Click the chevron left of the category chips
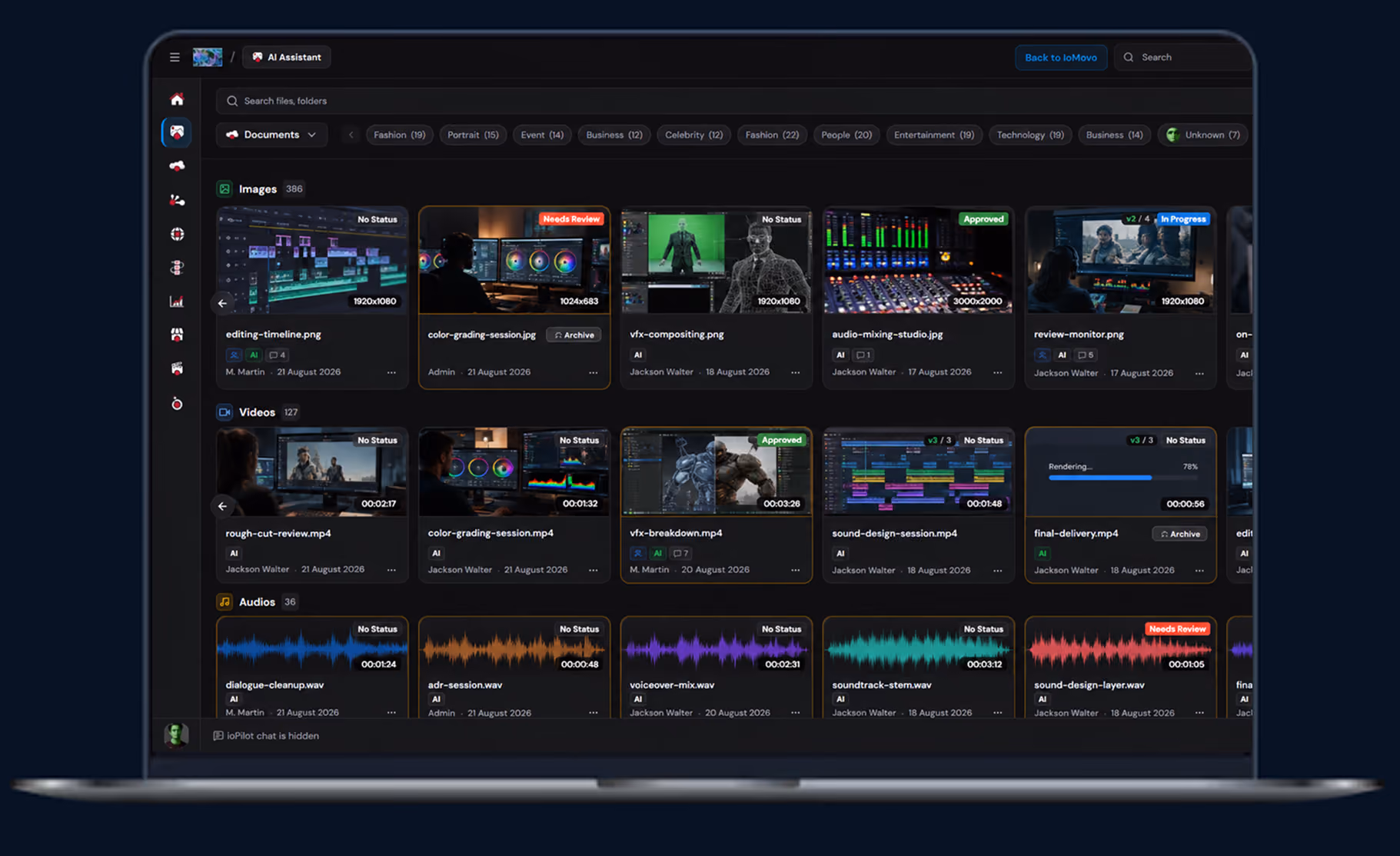The width and height of the screenshot is (1400, 856). 351,135
